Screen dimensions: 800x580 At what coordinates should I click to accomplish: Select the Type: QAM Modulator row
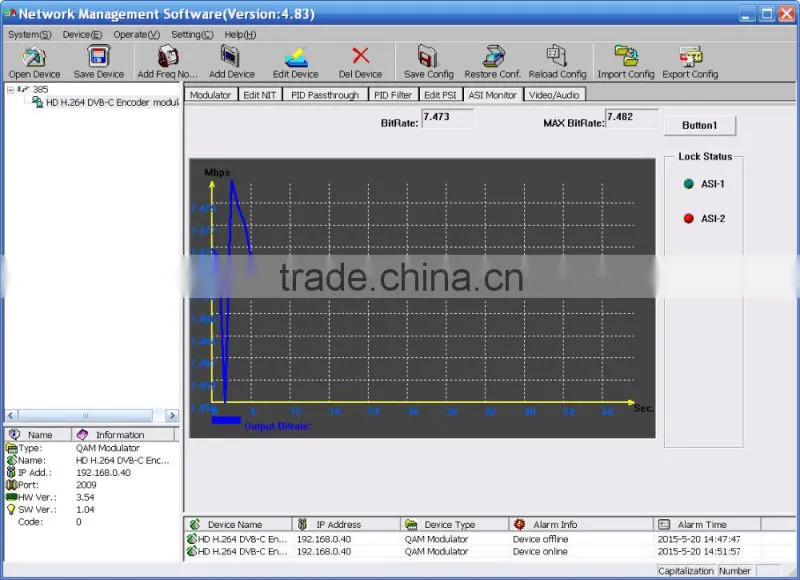[x=92, y=448]
